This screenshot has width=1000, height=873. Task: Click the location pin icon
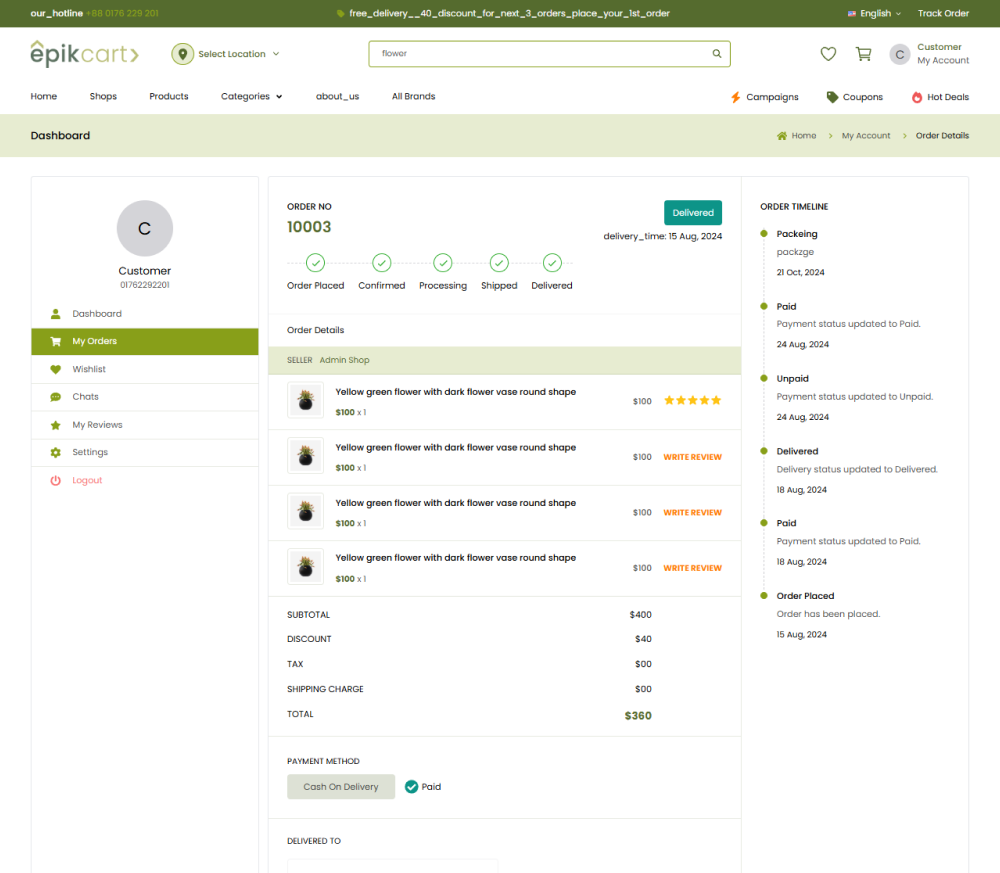(182, 54)
